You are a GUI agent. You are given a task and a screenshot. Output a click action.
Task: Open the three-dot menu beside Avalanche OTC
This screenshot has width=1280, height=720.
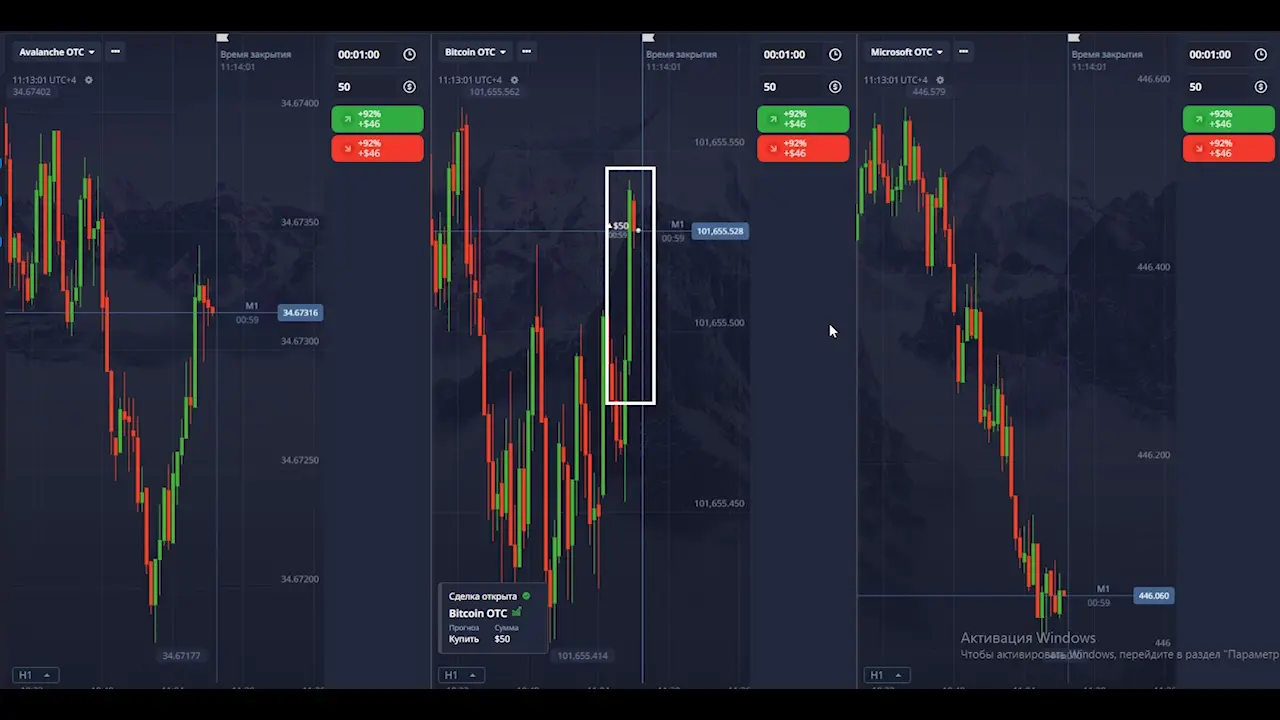(x=115, y=51)
